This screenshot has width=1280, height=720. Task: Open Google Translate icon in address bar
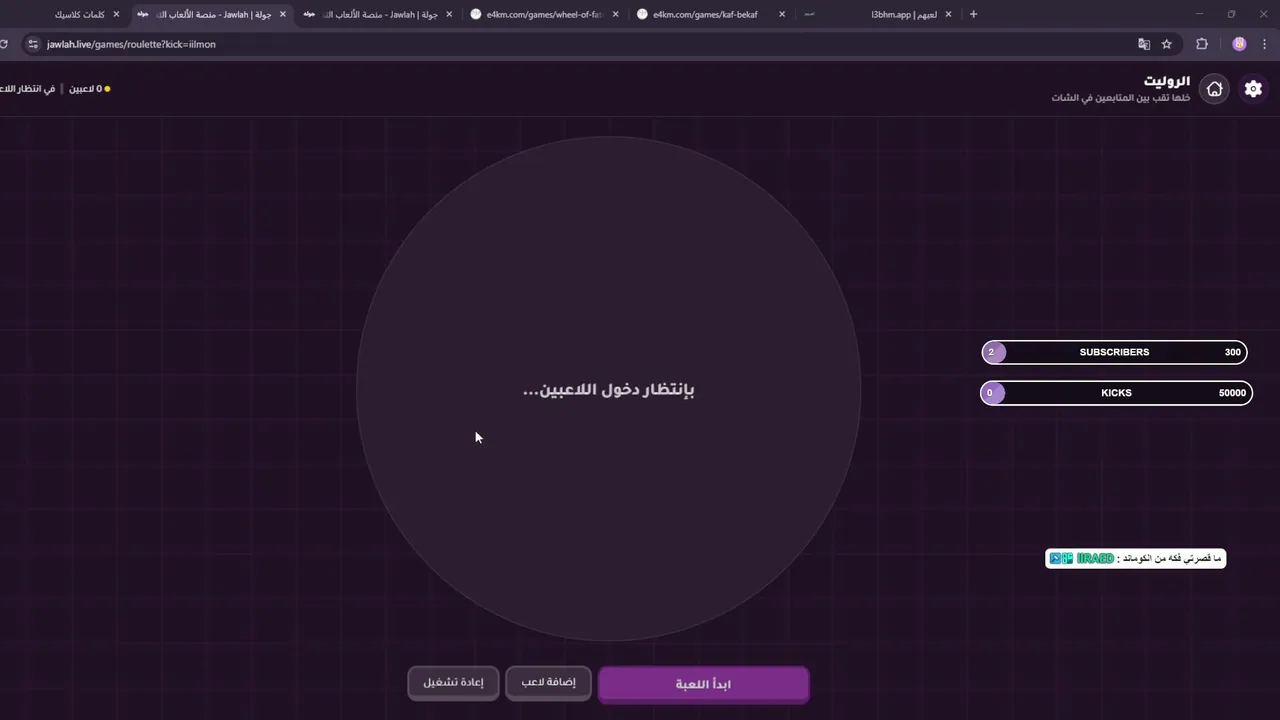click(x=1144, y=44)
